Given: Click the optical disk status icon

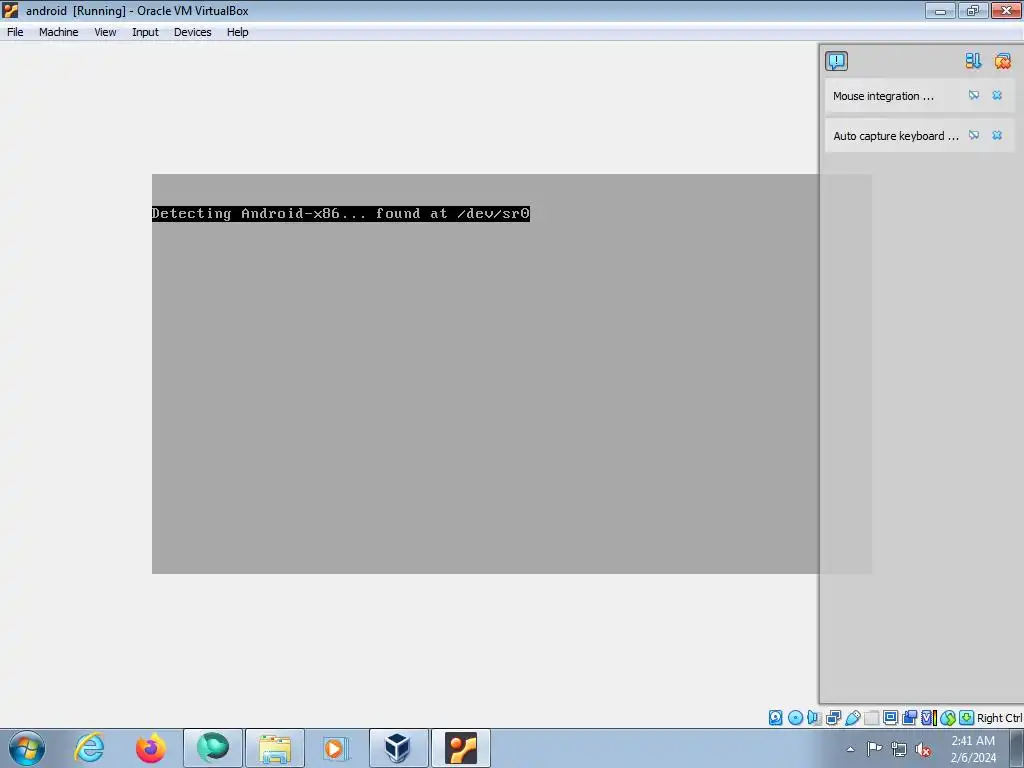Looking at the screenshot, I should (795, 718).
